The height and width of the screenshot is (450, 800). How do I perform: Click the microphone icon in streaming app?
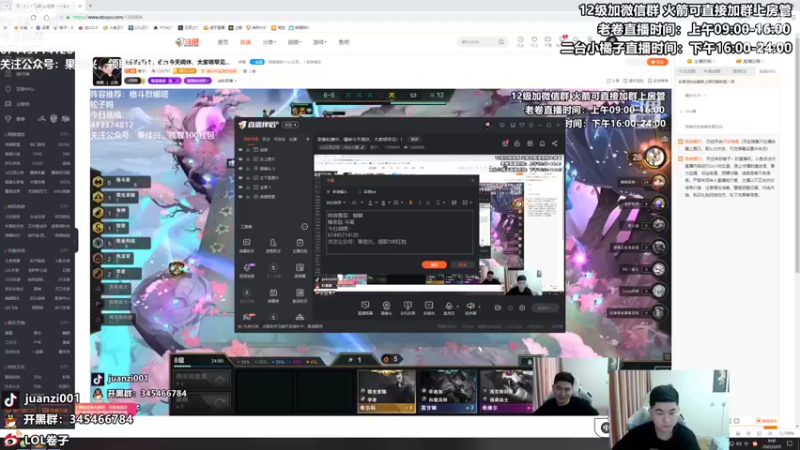click(x=449, y=305)
